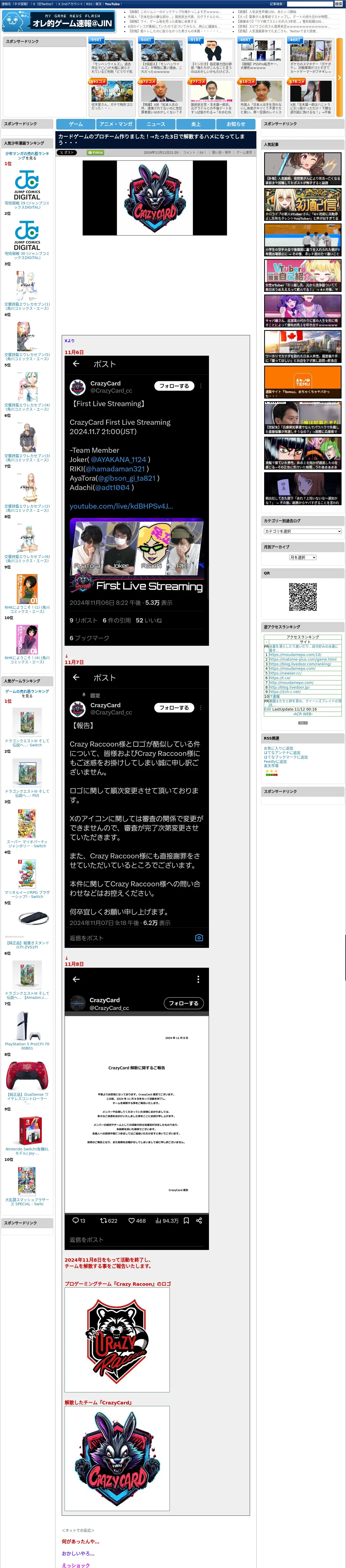The width and height of the screenshot is (346, 1568).
Task: Open 連絡先（ネタ投稿） link in top bar
Action: [15, 4]
